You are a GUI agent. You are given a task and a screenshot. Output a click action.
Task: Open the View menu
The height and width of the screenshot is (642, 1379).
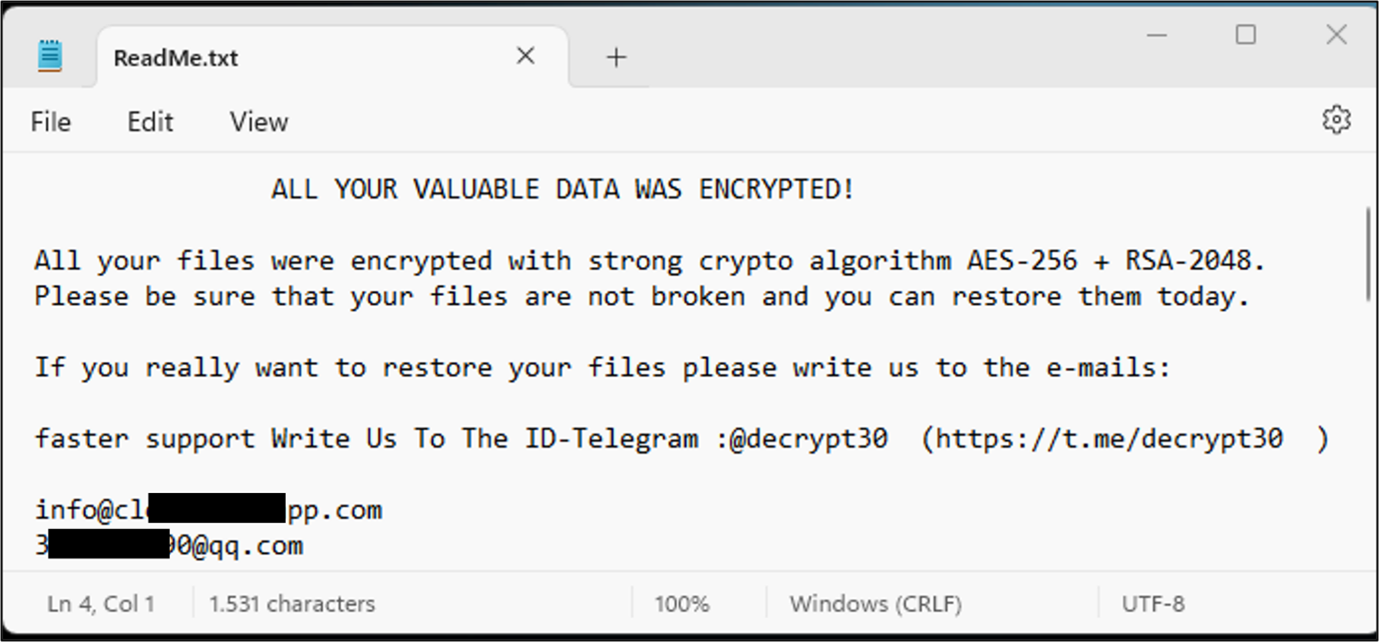259,122
